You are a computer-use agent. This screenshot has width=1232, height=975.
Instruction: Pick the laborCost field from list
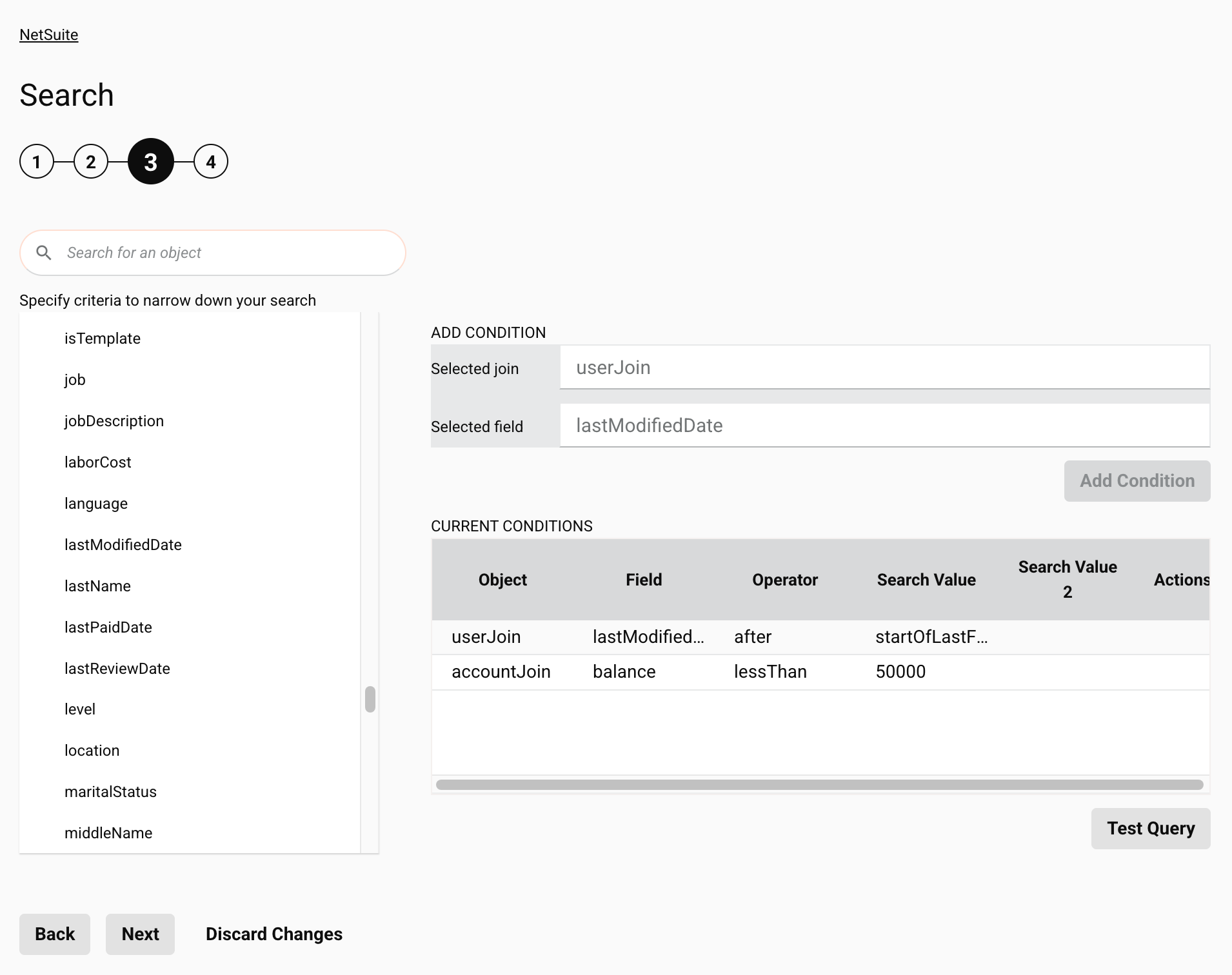click(x=98, y=462)
